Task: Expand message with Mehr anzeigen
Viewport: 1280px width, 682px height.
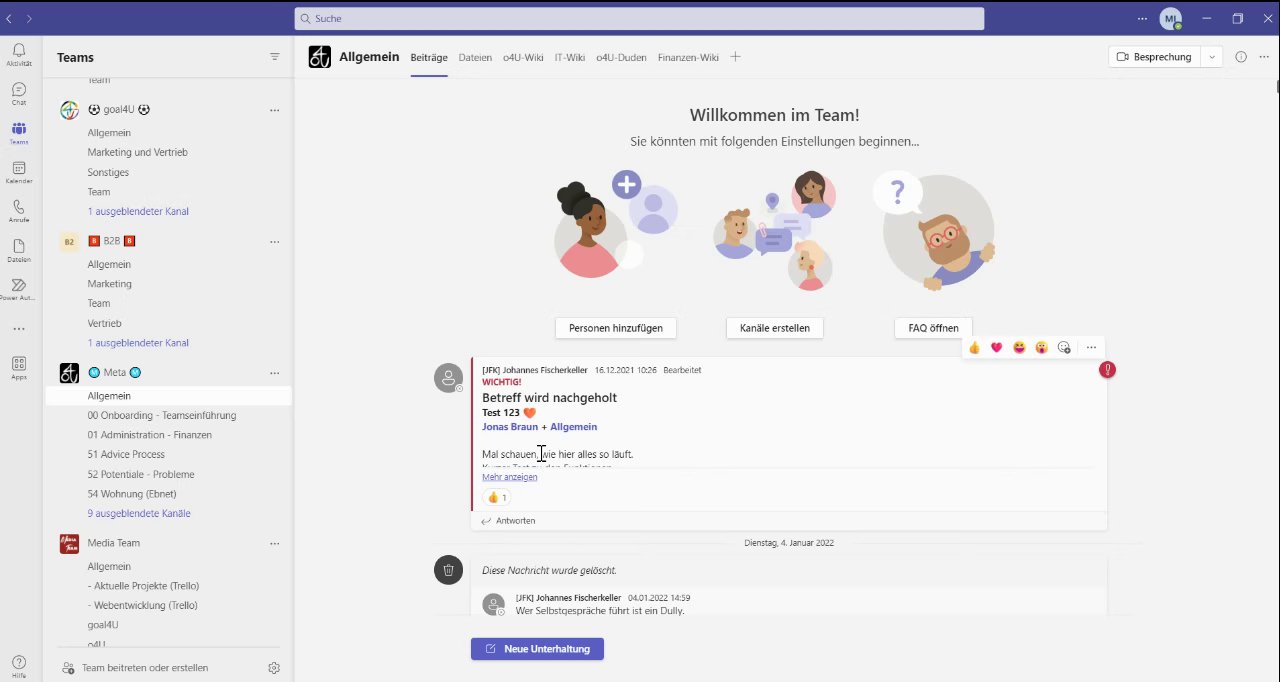Action: [x=510, y=477]
